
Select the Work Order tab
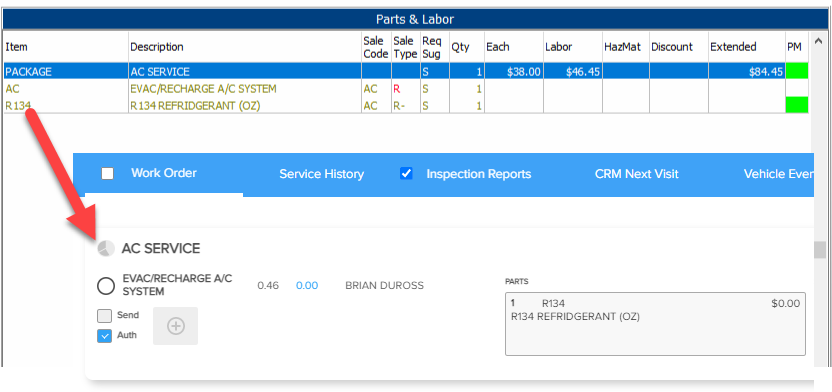coord(164,173)
